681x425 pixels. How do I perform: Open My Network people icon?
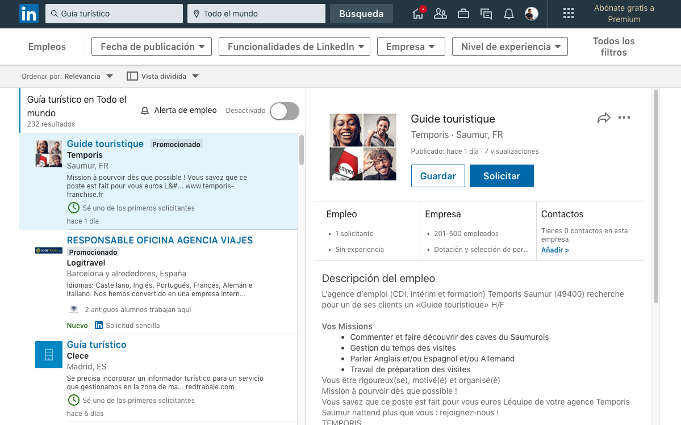pos(440,14)
